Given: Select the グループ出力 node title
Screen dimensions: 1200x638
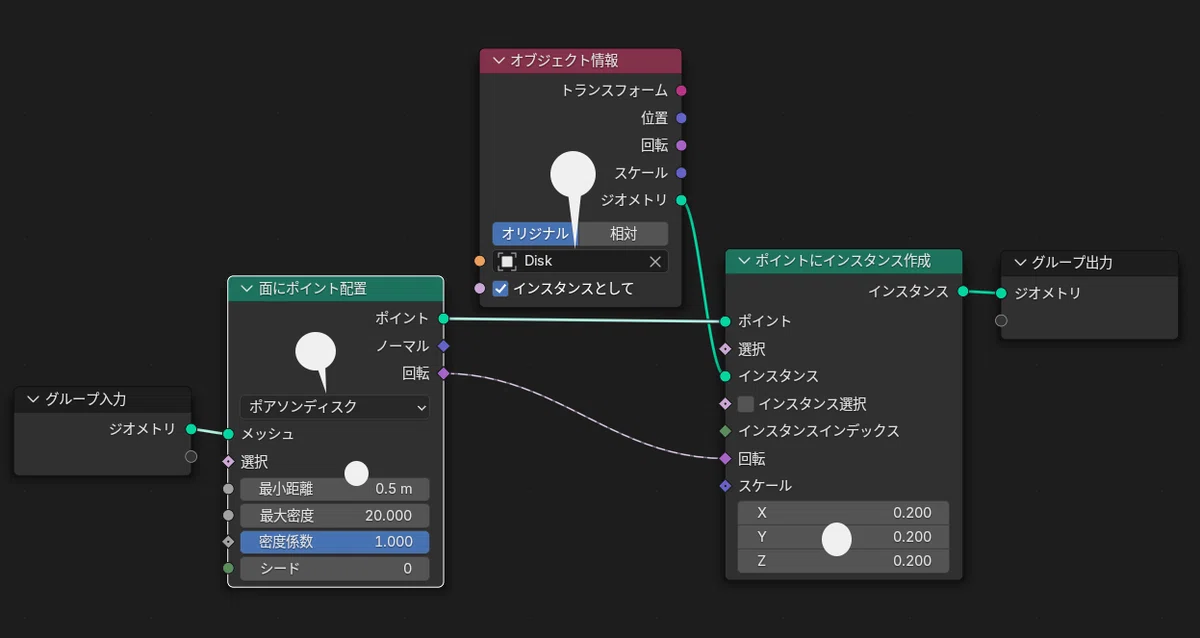Looking at the screenshot, I should [x=1072, y=263].
